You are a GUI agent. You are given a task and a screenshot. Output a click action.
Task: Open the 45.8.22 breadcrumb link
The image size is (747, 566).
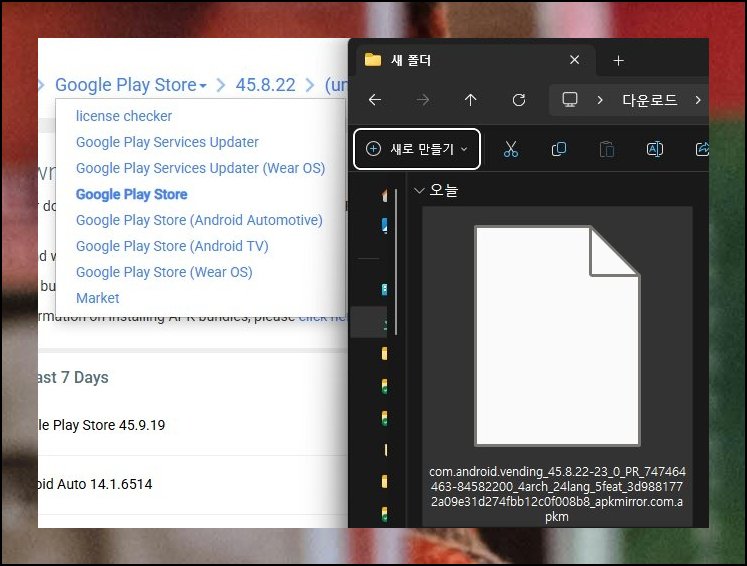click(x=265, y=85)
